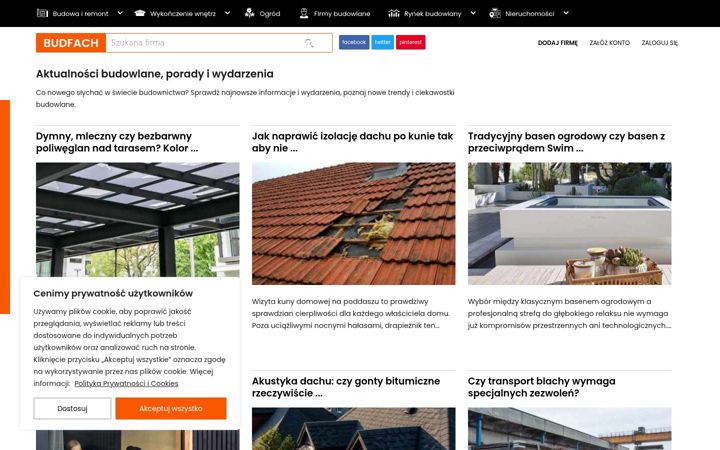Viewport: 720px width, 450px height.
Task: Click the Budowa i remont building icon
Action: pos(42,13)
